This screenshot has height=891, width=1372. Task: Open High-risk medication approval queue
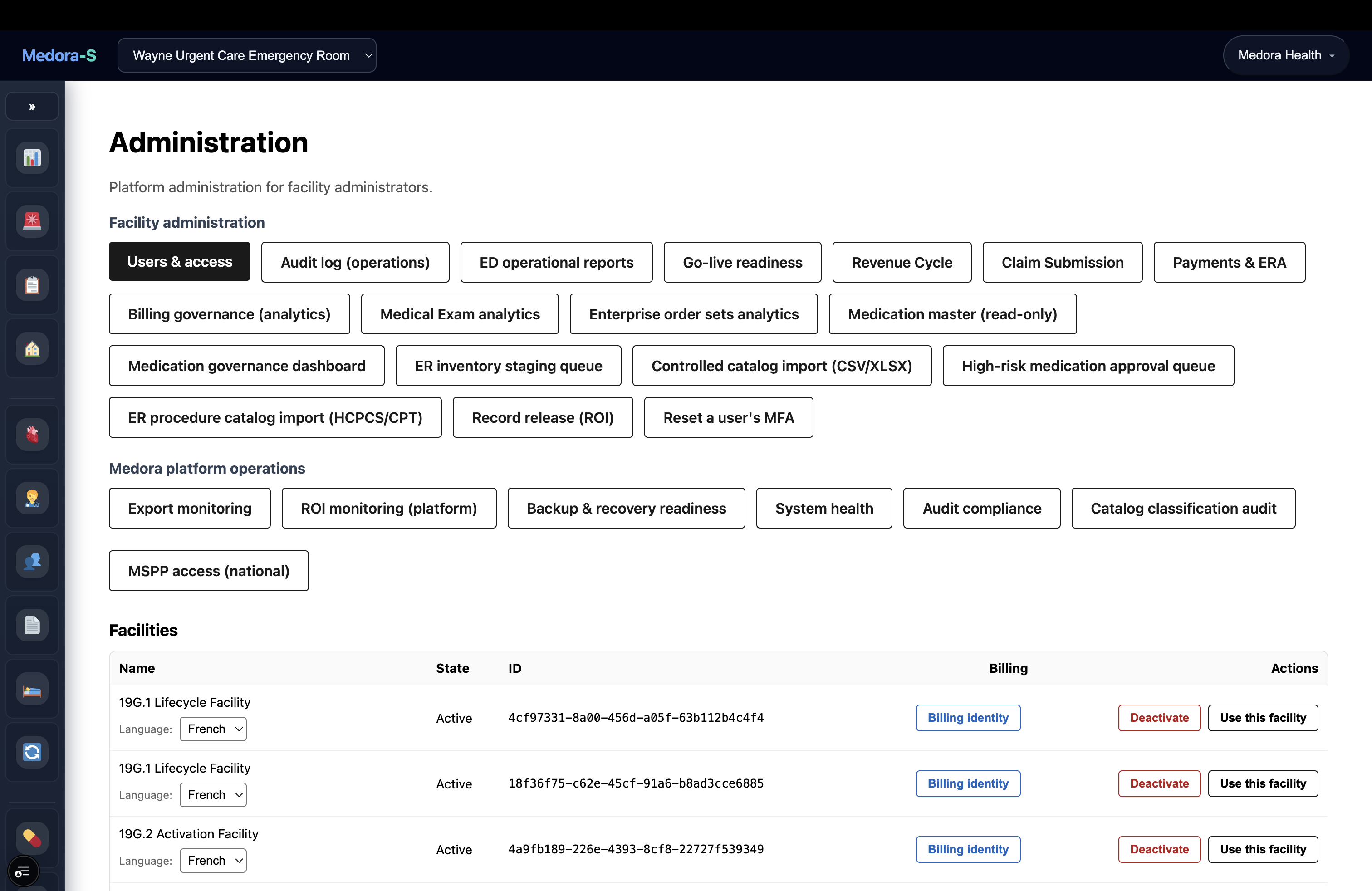click(1088, 366)
